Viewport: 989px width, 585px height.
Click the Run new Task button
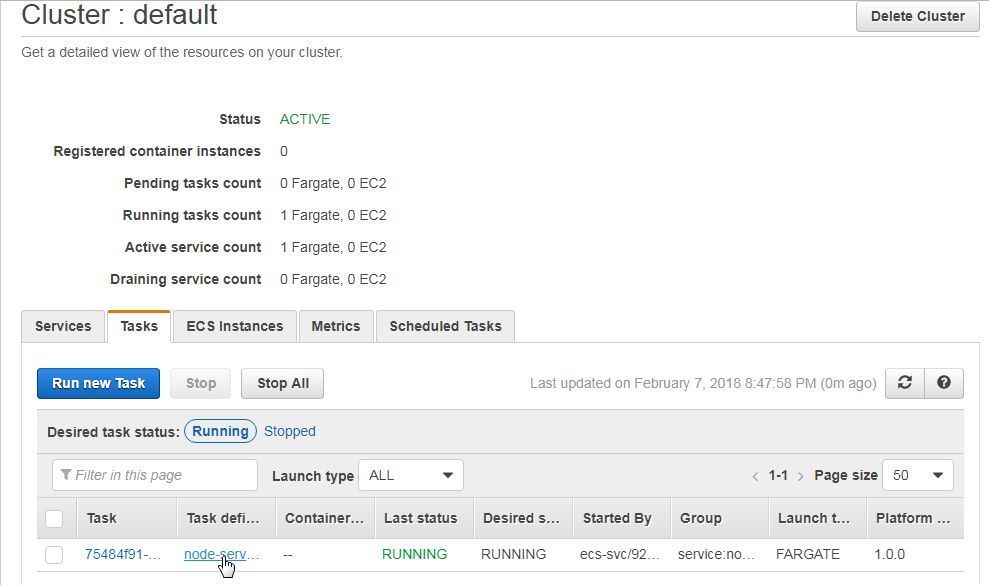coord(98,384)
